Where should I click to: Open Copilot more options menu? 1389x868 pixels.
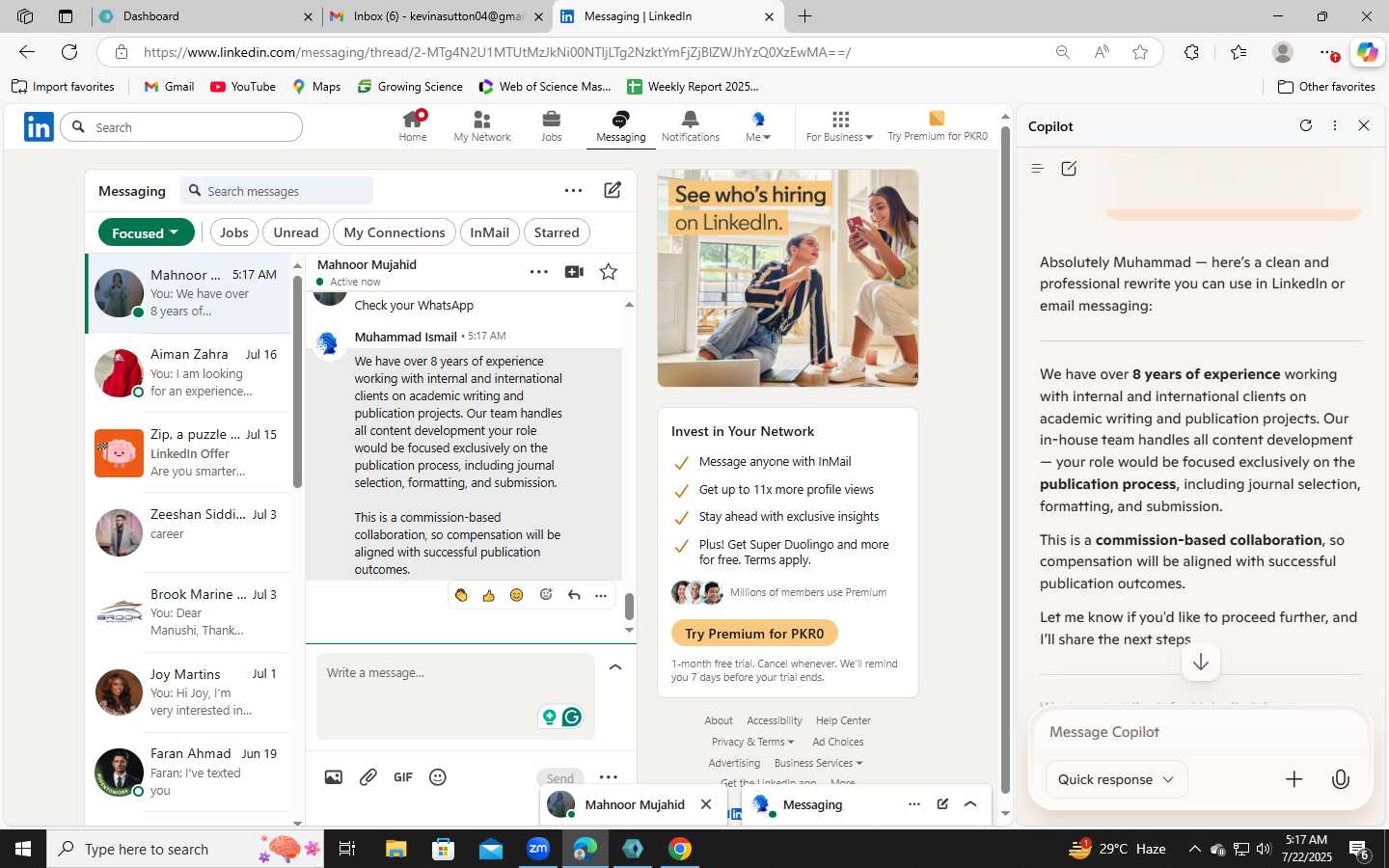[x=1335, y=125]
